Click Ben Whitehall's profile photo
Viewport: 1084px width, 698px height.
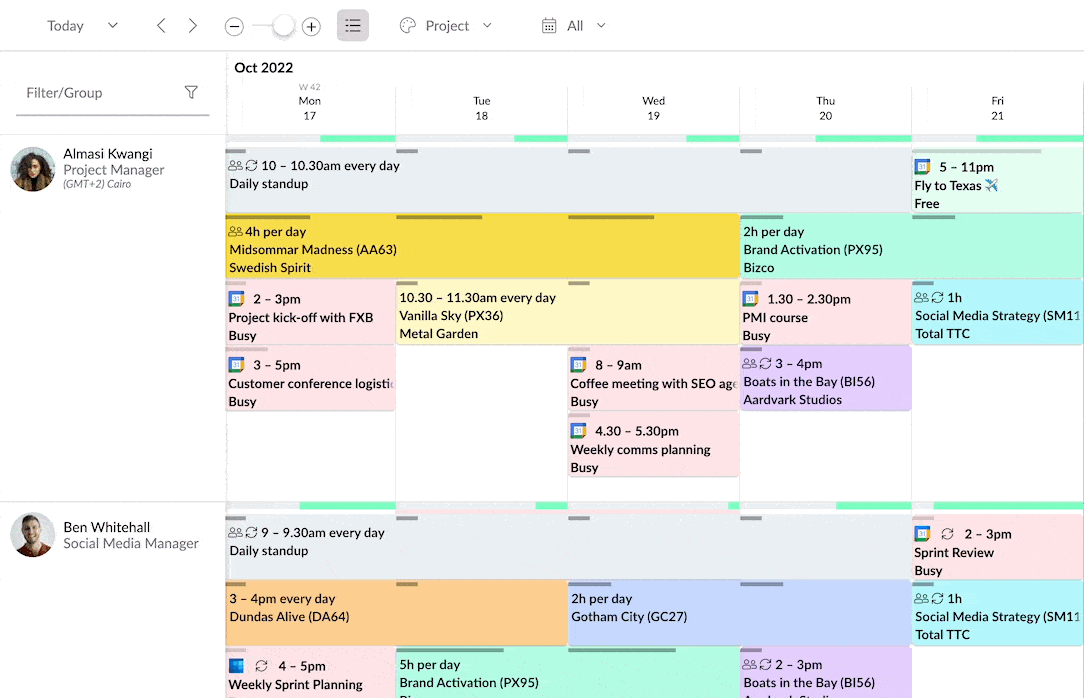click(32, 534)
